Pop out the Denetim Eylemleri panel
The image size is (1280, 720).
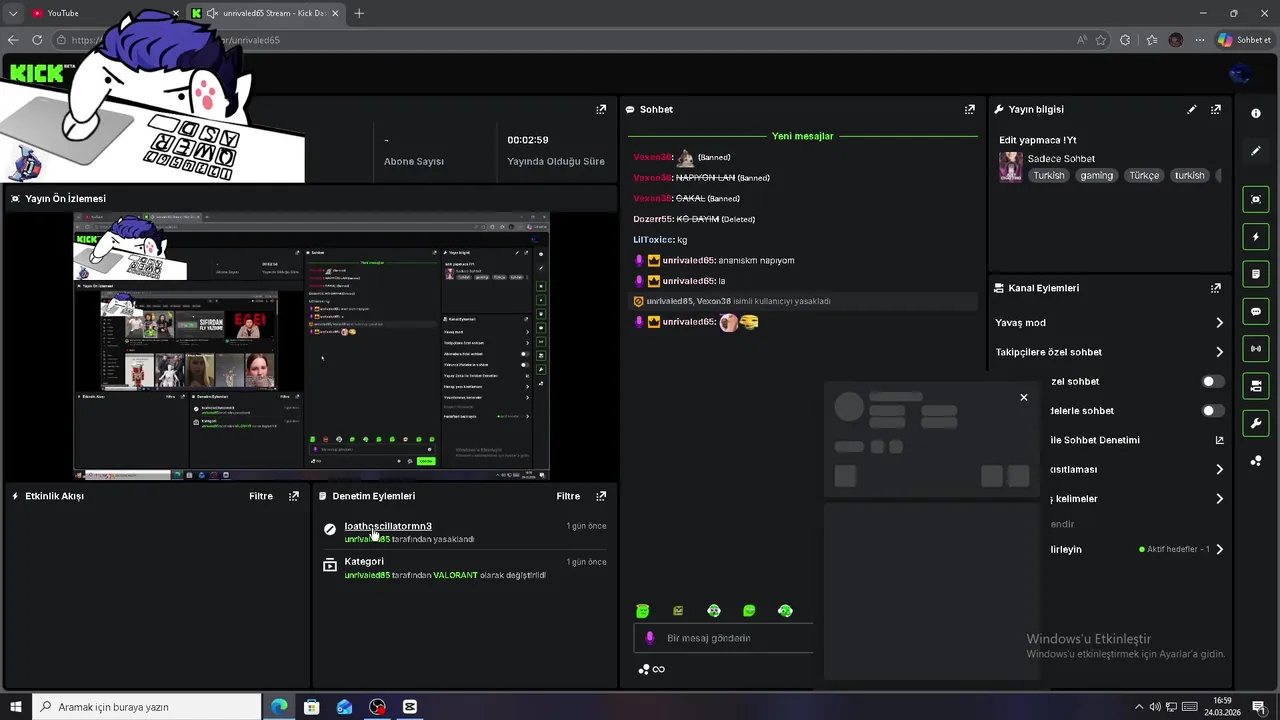click(x=601, y=496)
